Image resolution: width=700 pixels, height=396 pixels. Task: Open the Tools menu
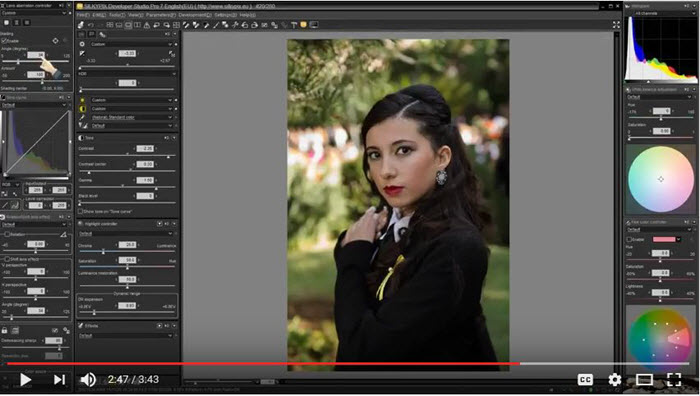[117, 15]
